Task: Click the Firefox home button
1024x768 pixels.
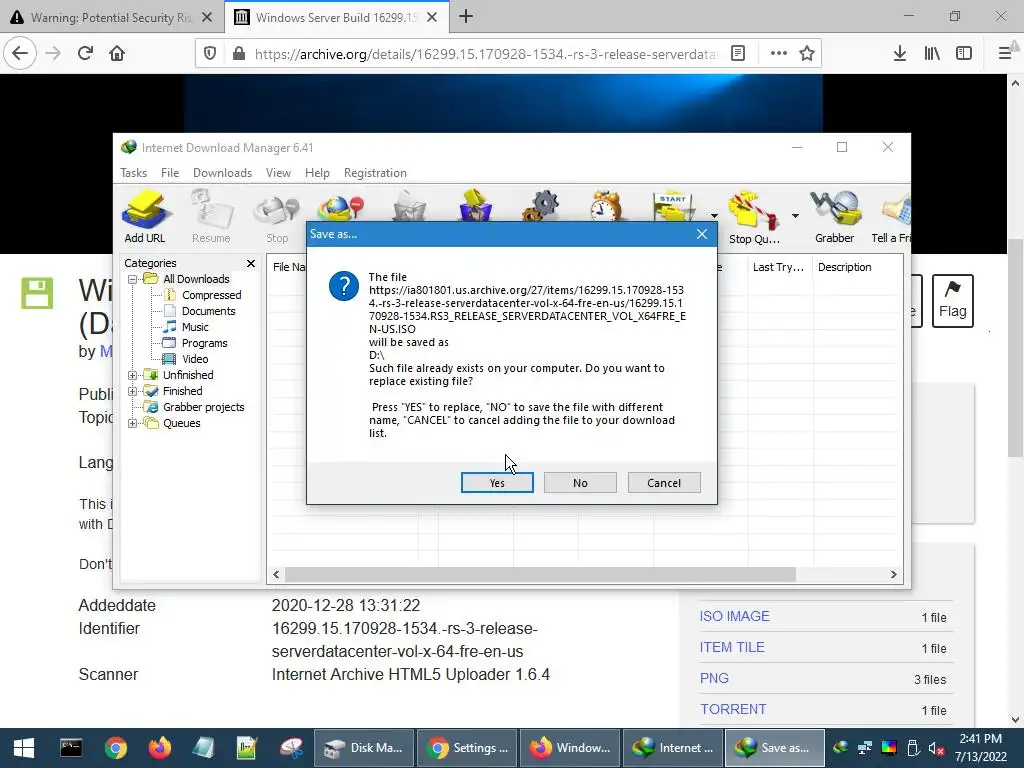Action: [x=117, y=54]
